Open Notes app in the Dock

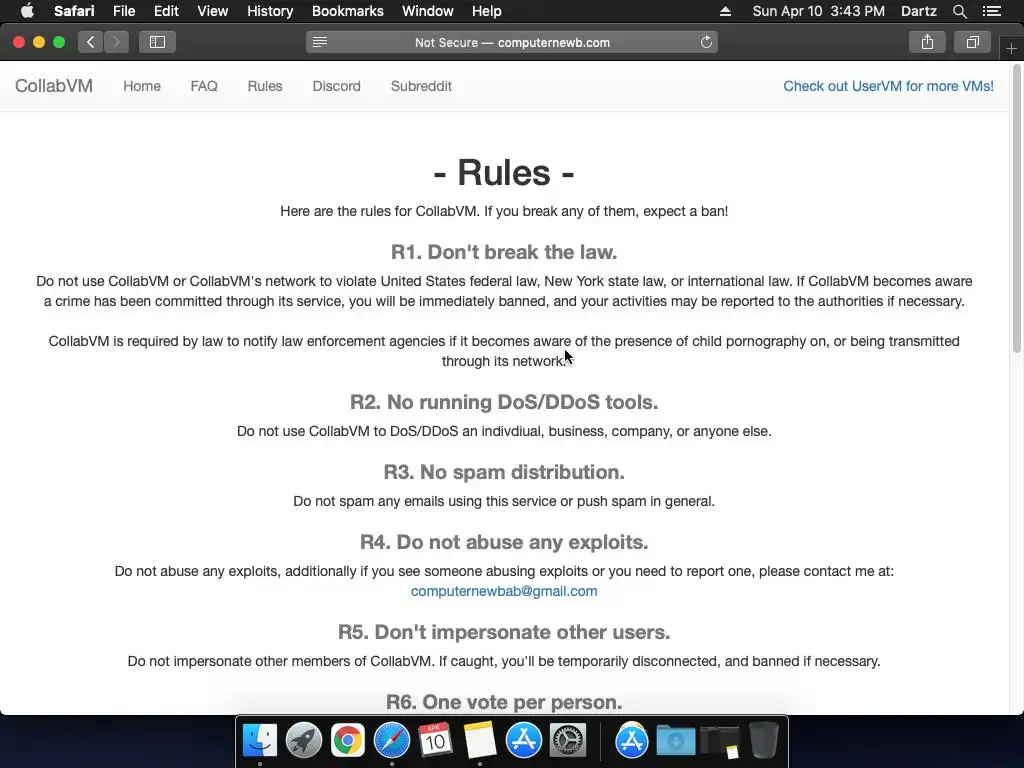pos(480,741)
